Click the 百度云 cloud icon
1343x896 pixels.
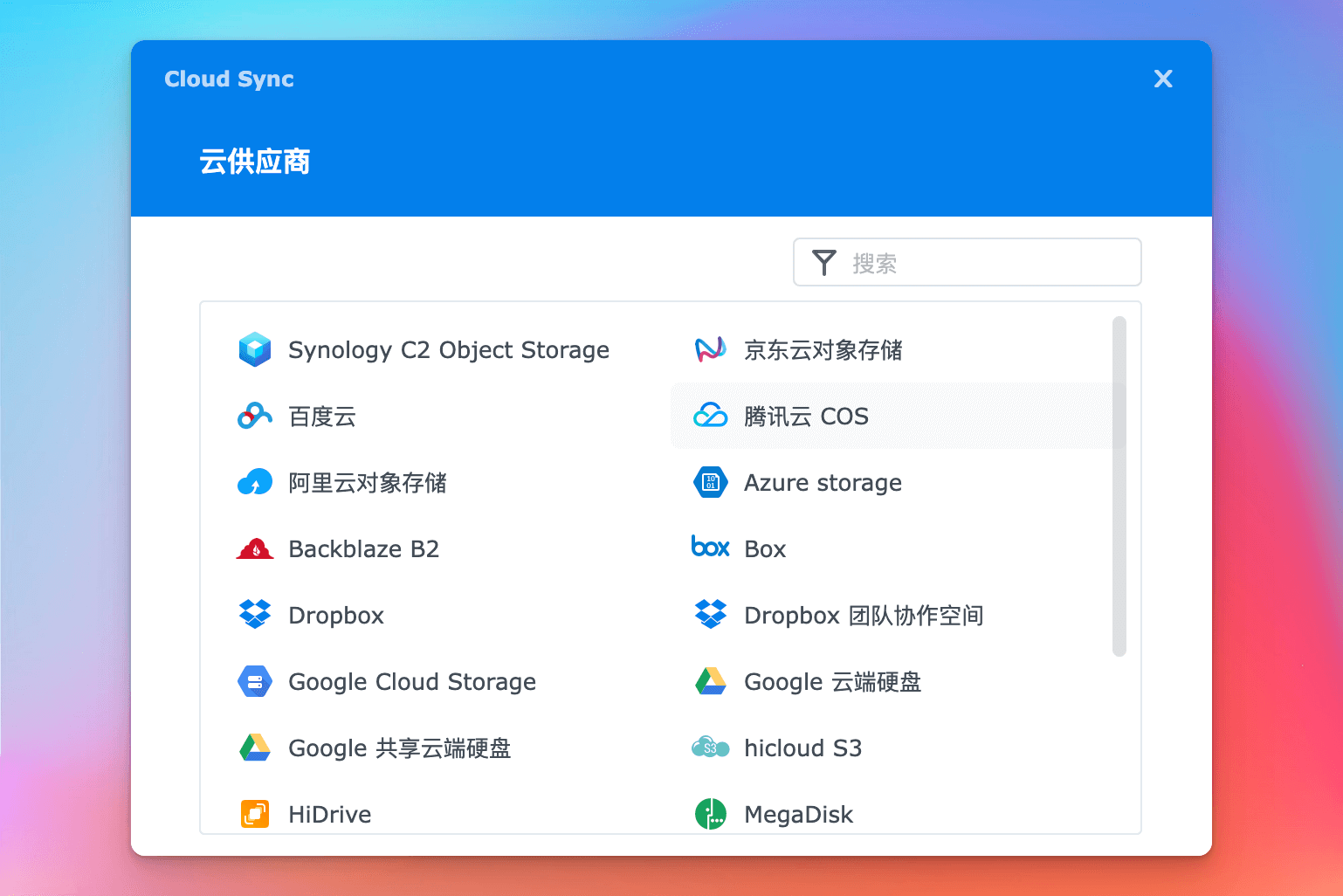(255, 416)
